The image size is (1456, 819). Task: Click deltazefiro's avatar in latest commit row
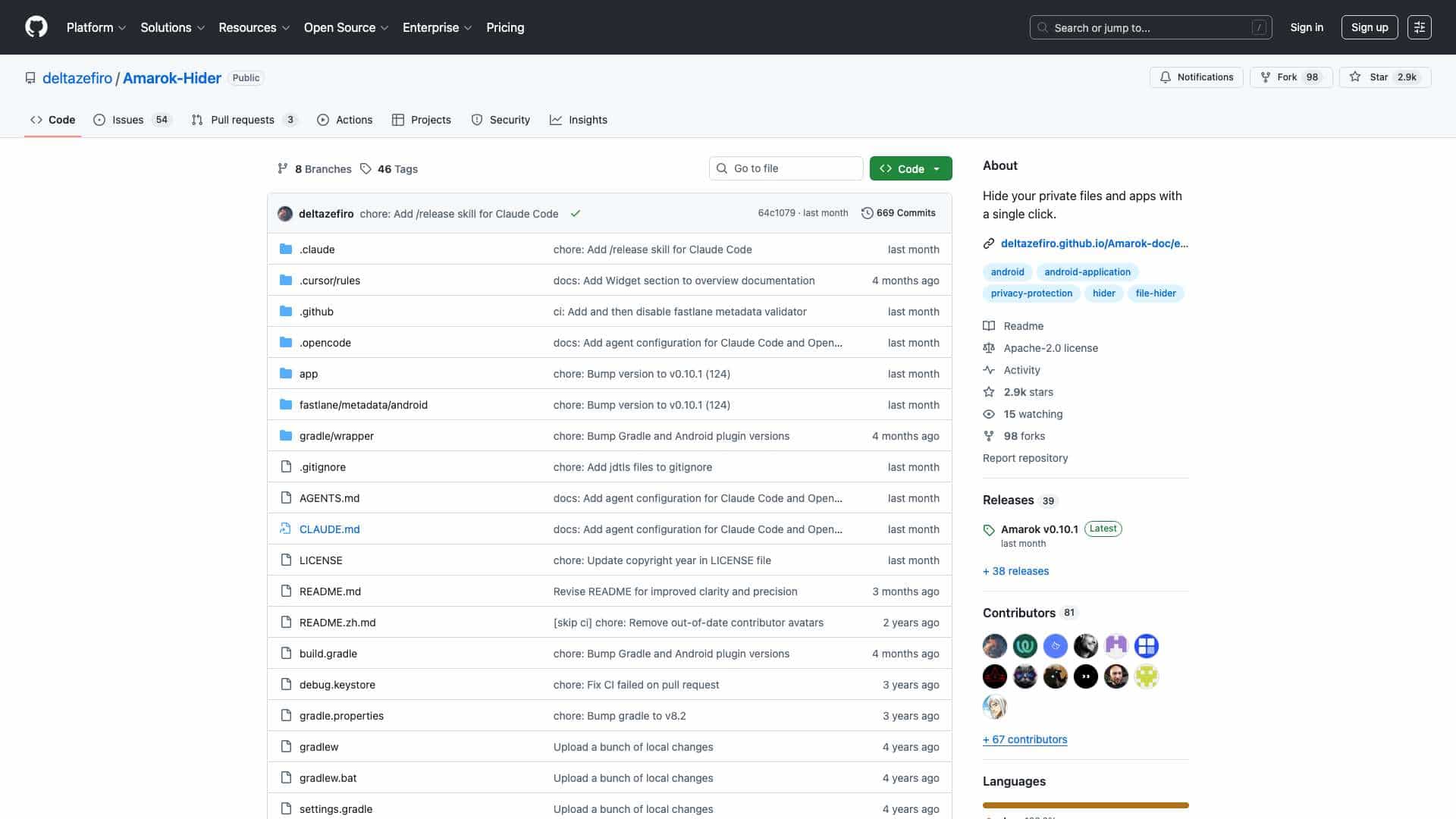coord(285,214)
